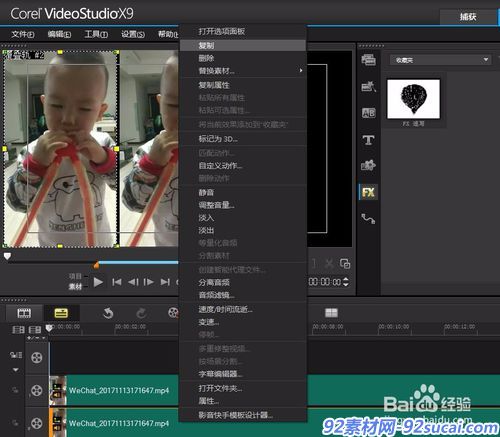
Task: Expand the track list arrow below Track Manager
Action: pos(16,370)
